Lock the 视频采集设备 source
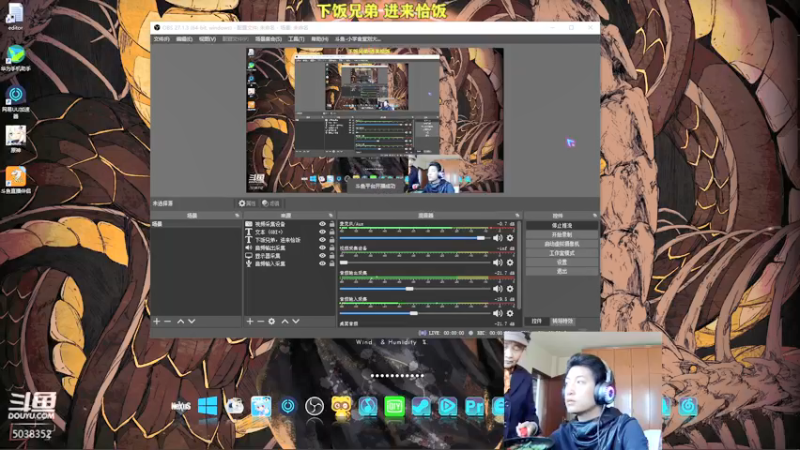This screenshot has width=800, height=450. (332, 224)
